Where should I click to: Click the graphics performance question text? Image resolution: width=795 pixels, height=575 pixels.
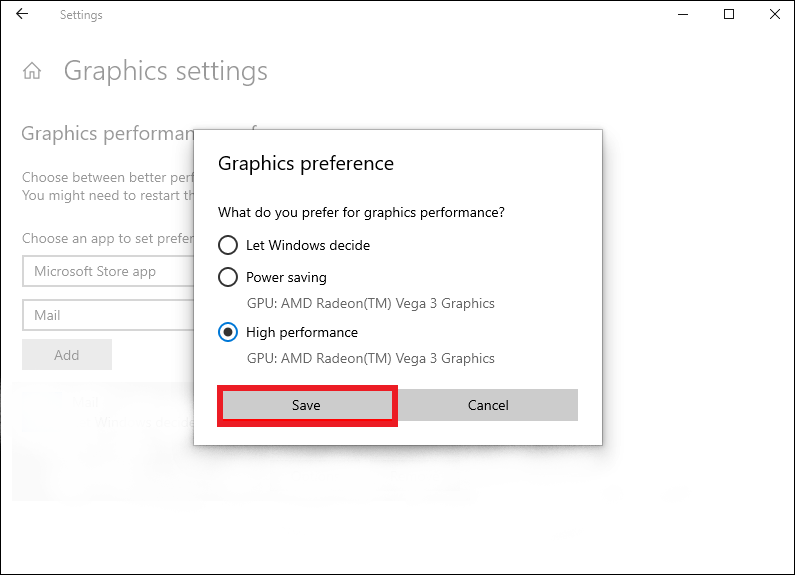click(361, 213)
